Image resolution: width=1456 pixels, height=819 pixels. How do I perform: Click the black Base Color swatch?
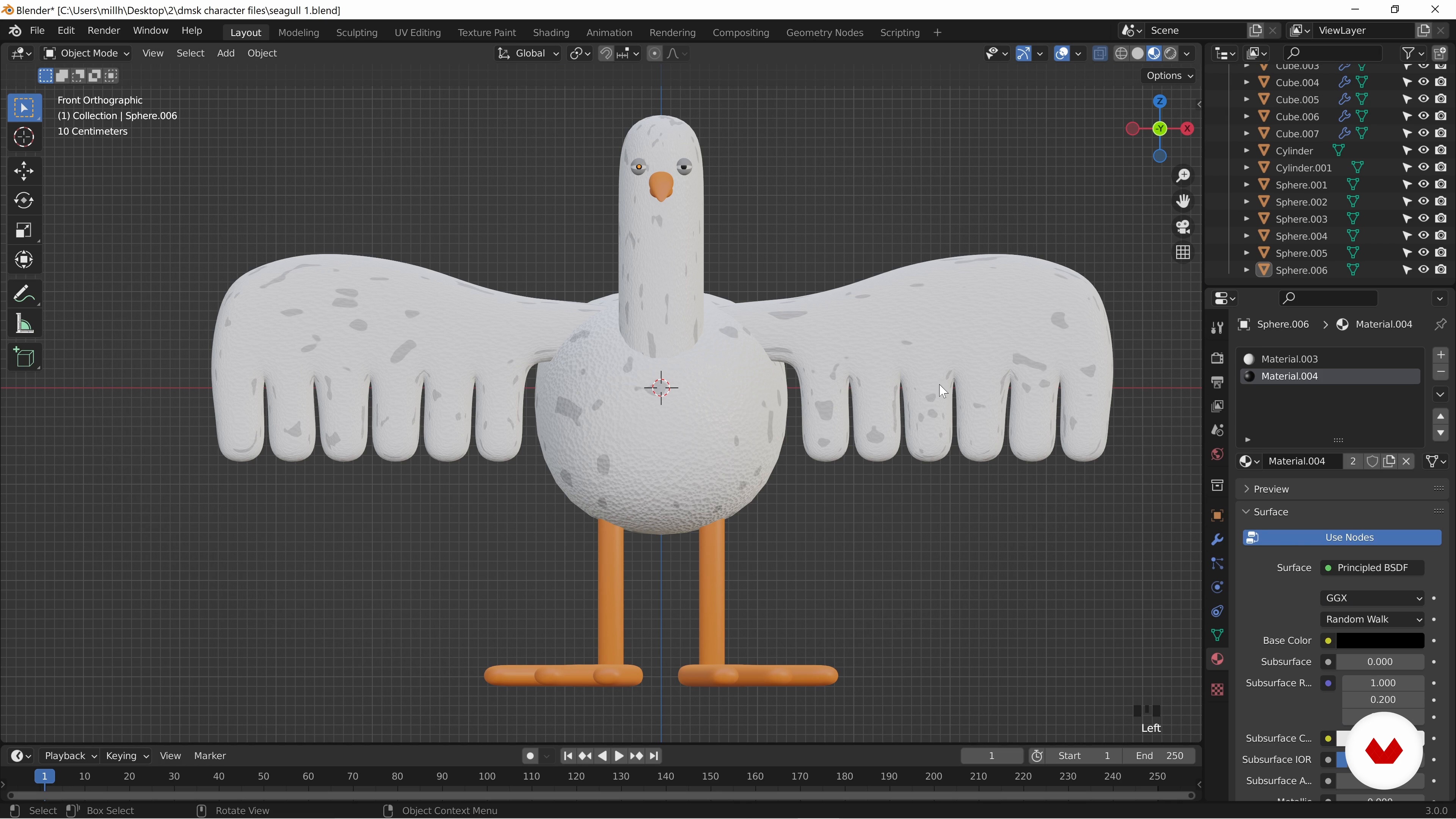(x=1379, y=640)
